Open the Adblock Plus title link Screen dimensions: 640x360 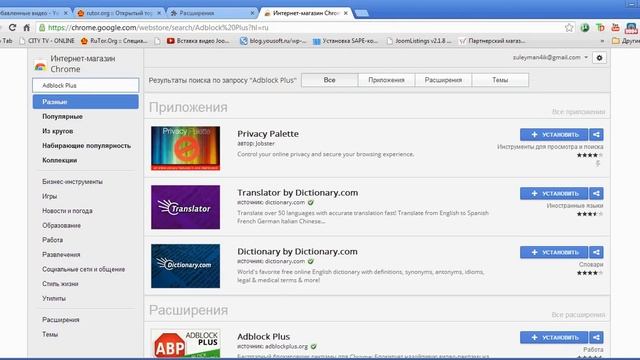tap(263, 336)
